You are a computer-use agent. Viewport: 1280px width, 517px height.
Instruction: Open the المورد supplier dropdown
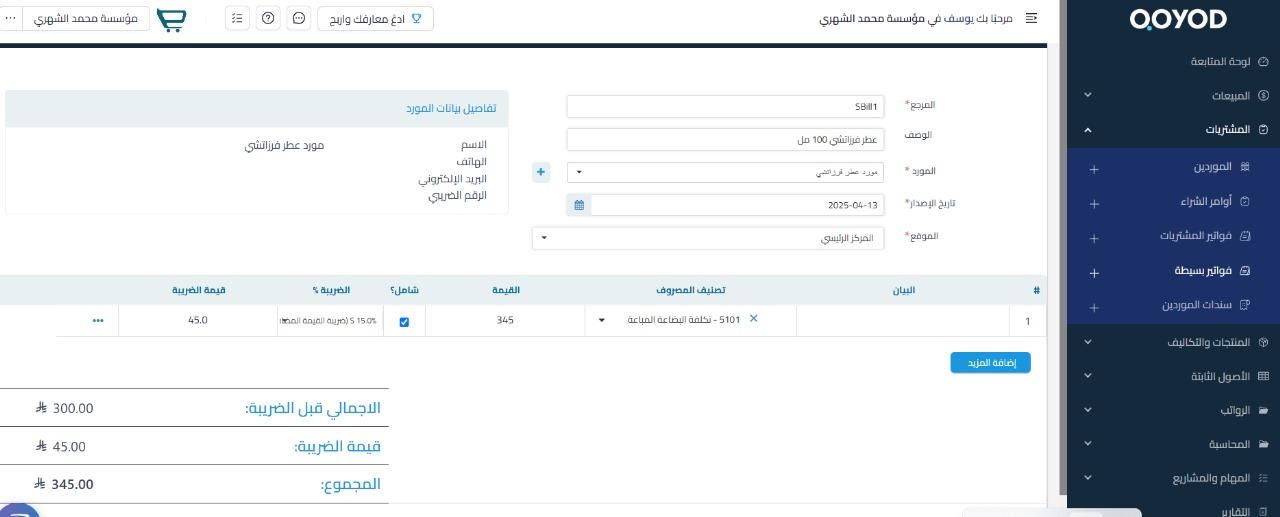(725, 172)
